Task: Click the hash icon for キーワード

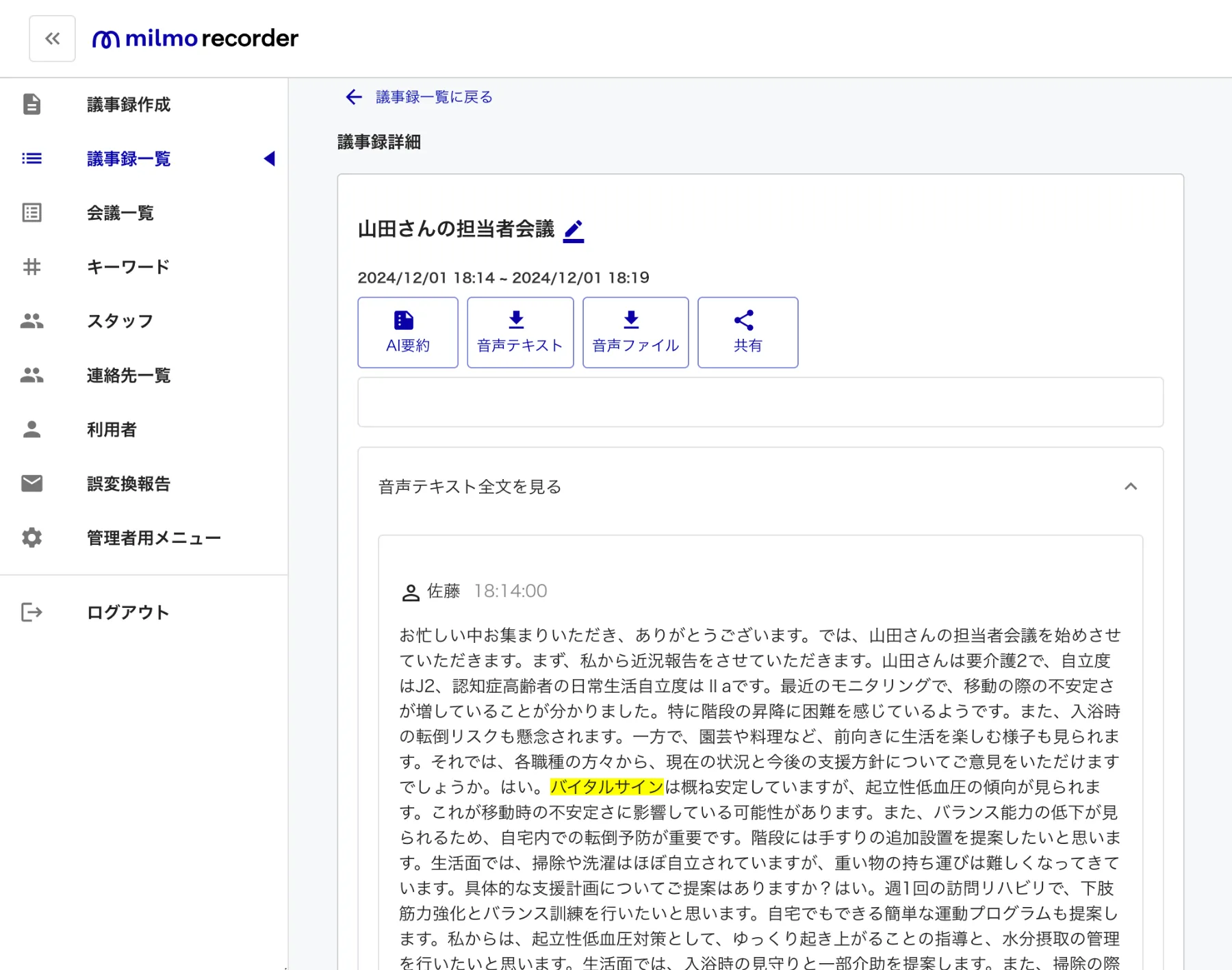Action: coord(31,267)
